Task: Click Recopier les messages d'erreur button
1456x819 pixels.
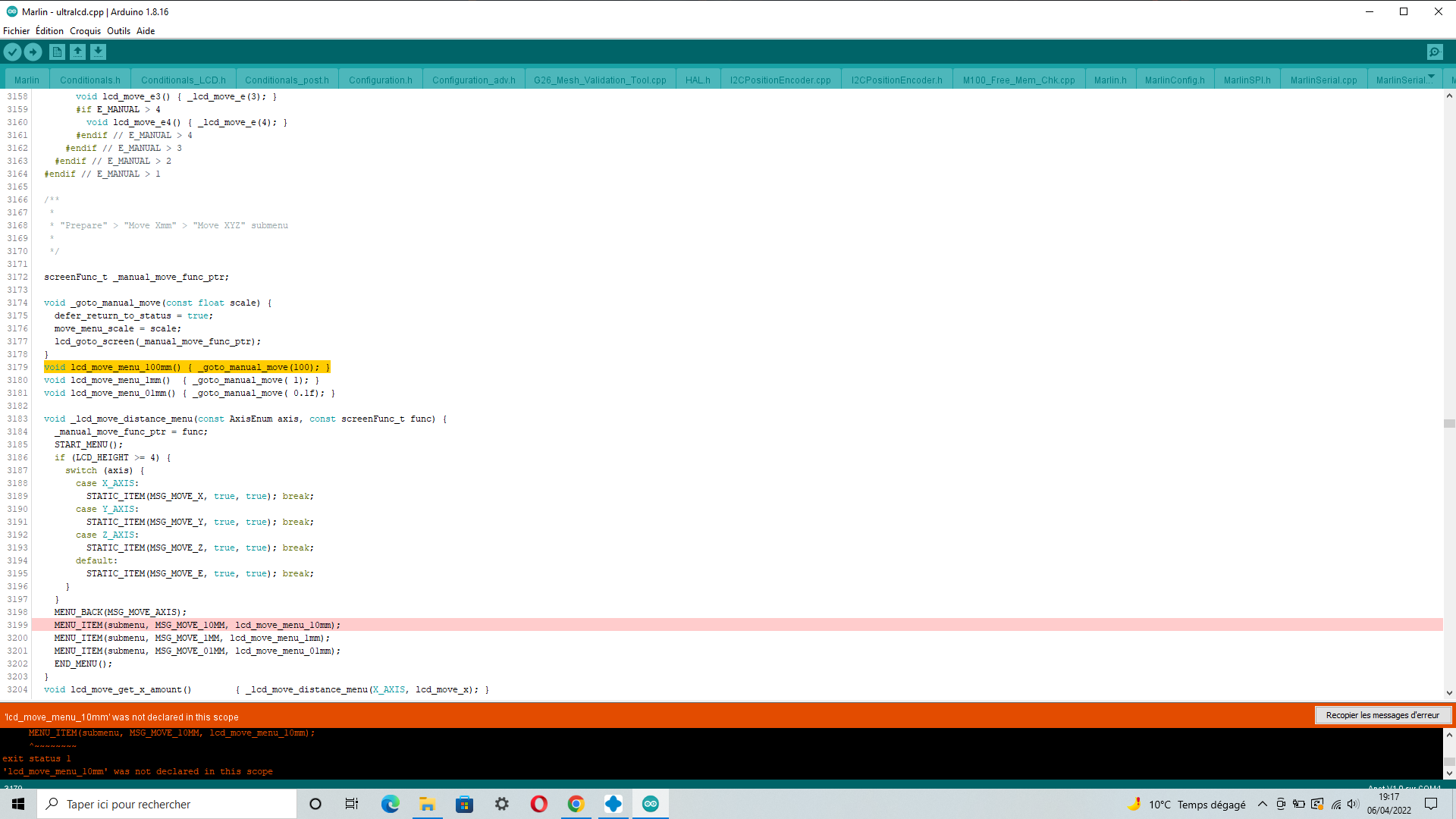Action: click(x=1382, y=715)
